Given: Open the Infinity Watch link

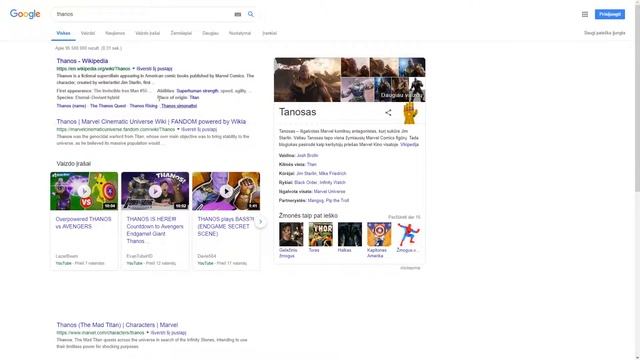Looking at the screenshot, I should pyautogui.click(x=332, y=182).
